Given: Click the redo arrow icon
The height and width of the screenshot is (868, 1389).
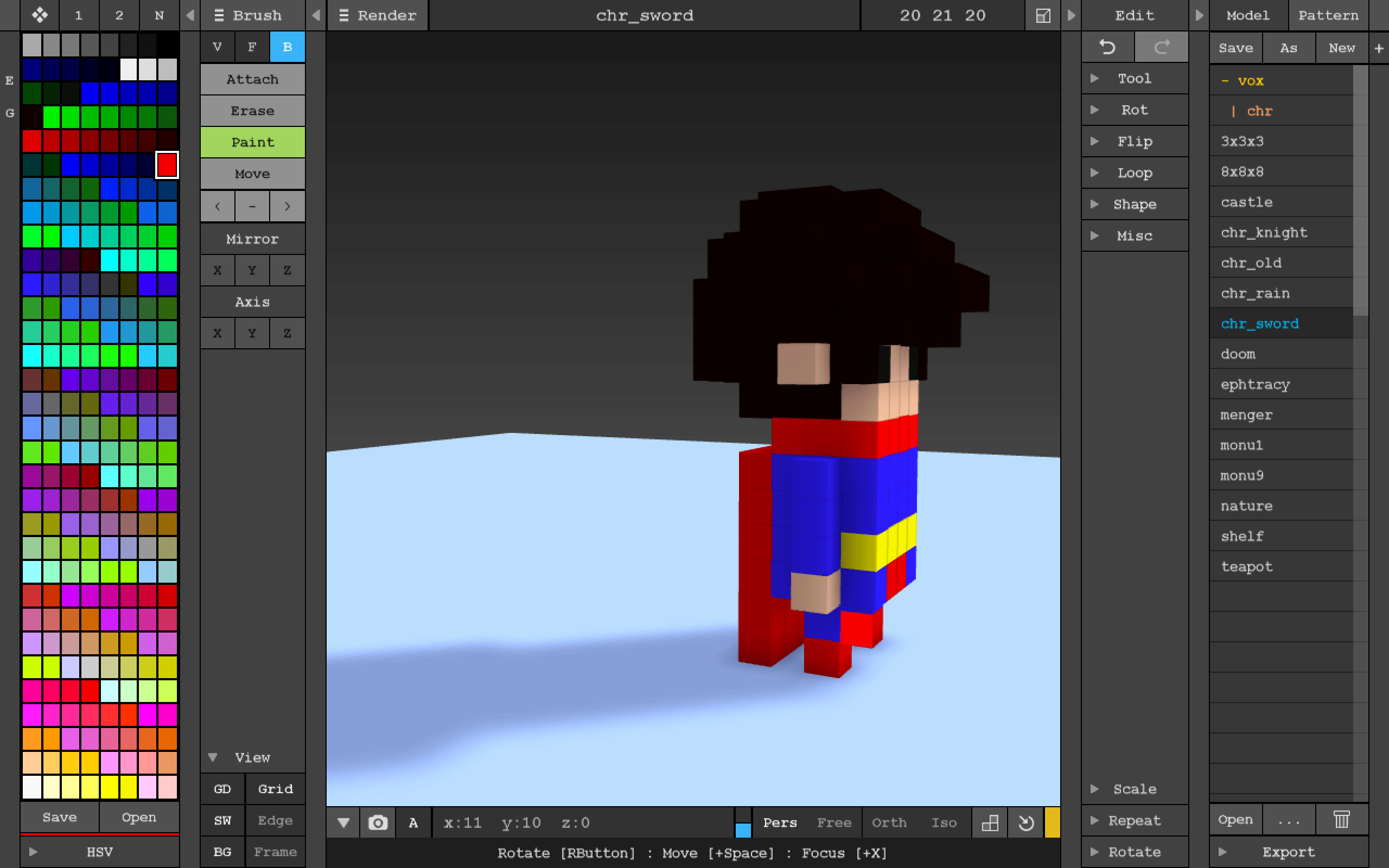Looking at the screenshot, I should click(x=1162, y=47).
